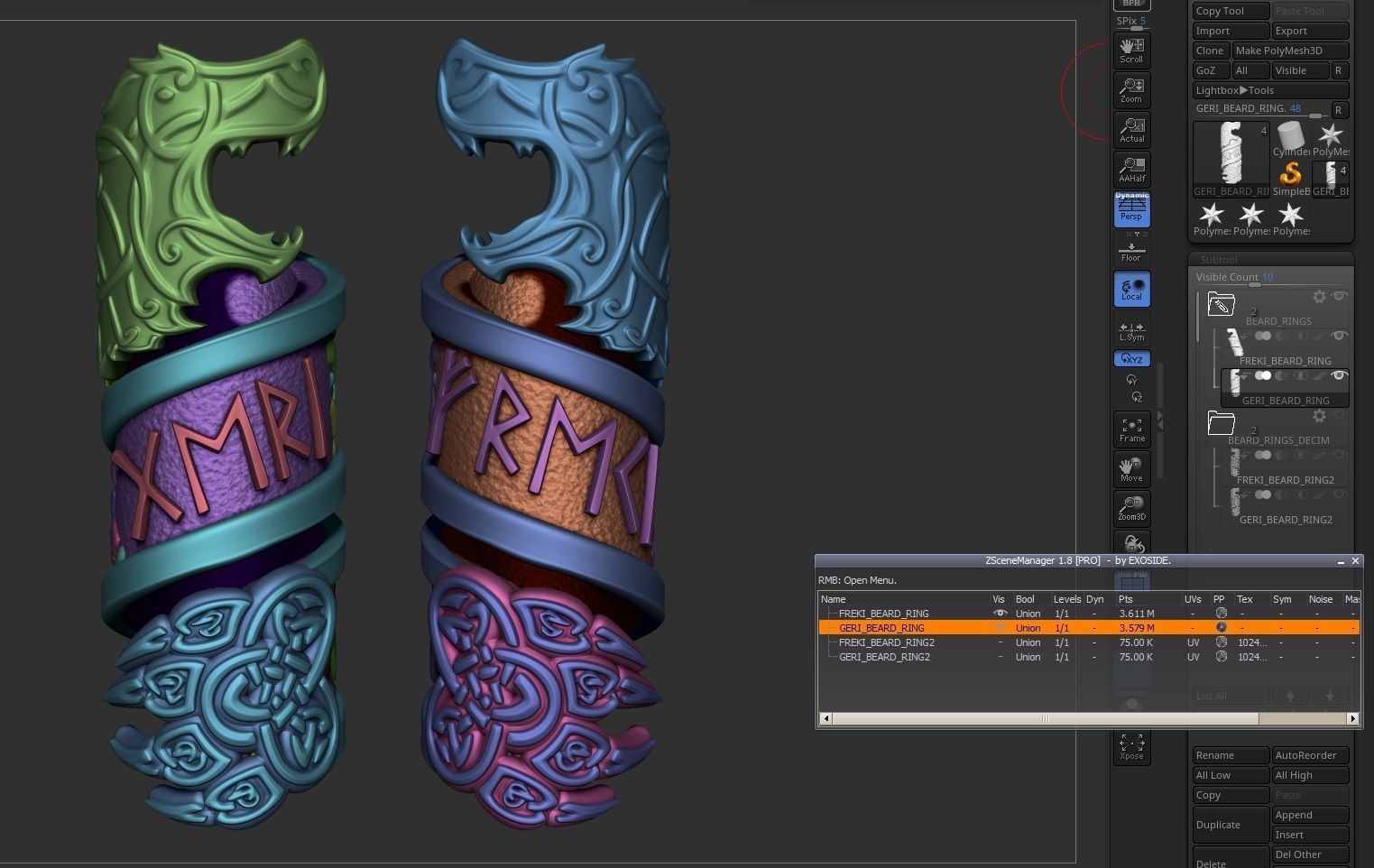Screen dimensions: 1374x868
Task: Open BEARD_RINGS folder gear settings
Action: coord(1319,297)
